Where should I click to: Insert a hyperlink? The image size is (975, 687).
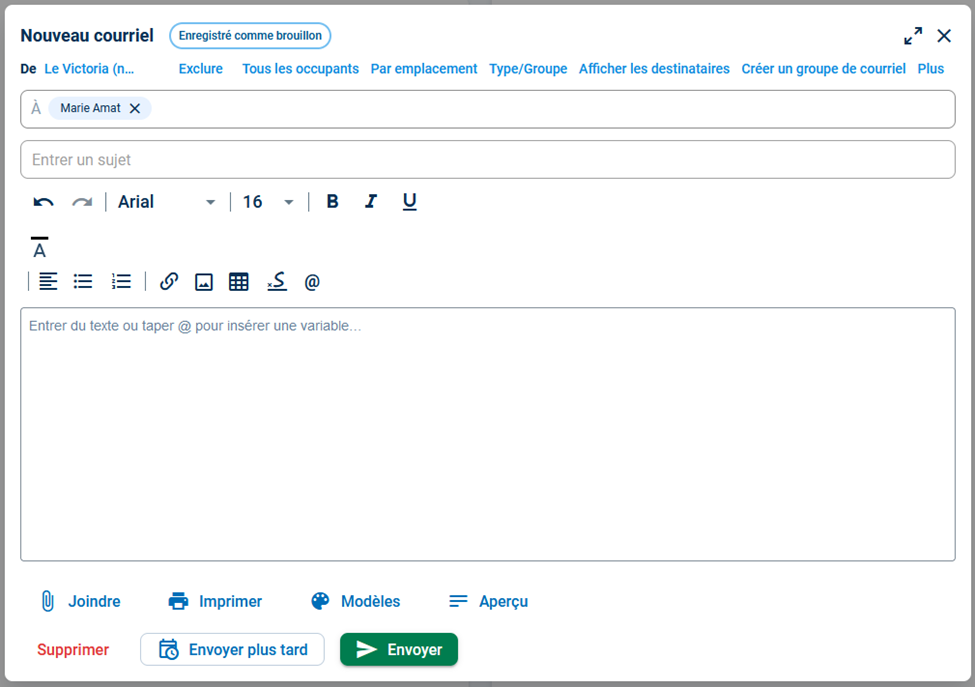(169, 282)
